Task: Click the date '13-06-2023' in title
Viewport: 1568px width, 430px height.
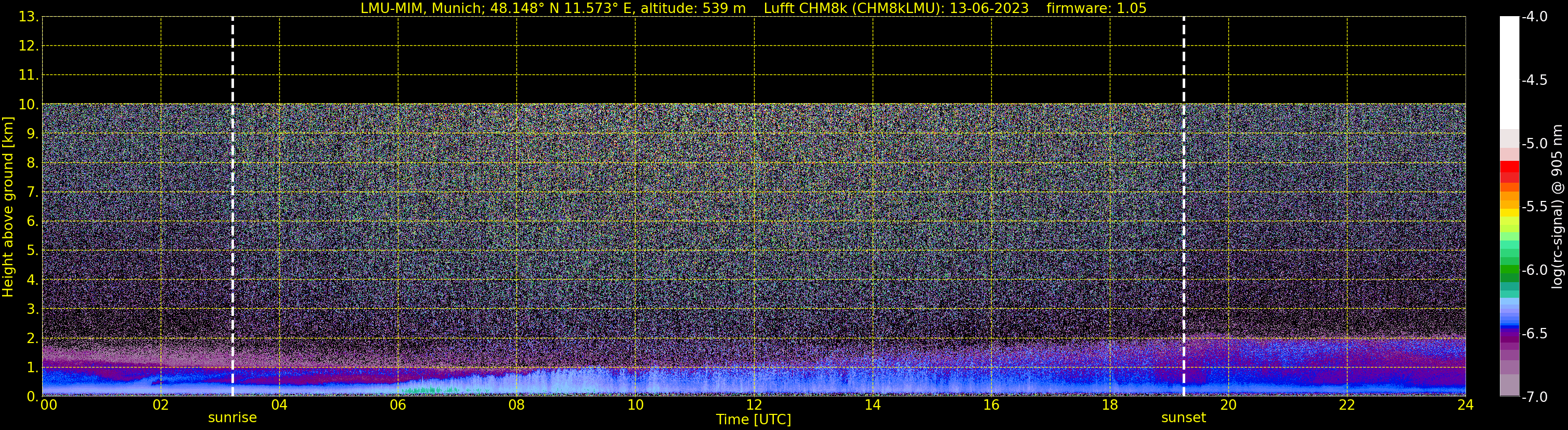Action: (x=989, y=8)
